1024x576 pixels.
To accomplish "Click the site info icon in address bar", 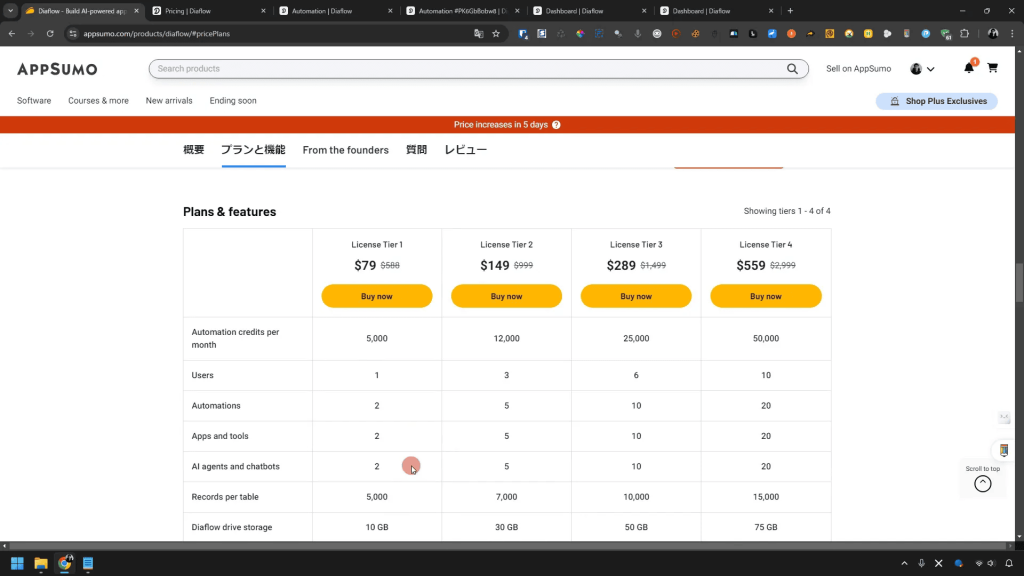I will pos(72,33).
